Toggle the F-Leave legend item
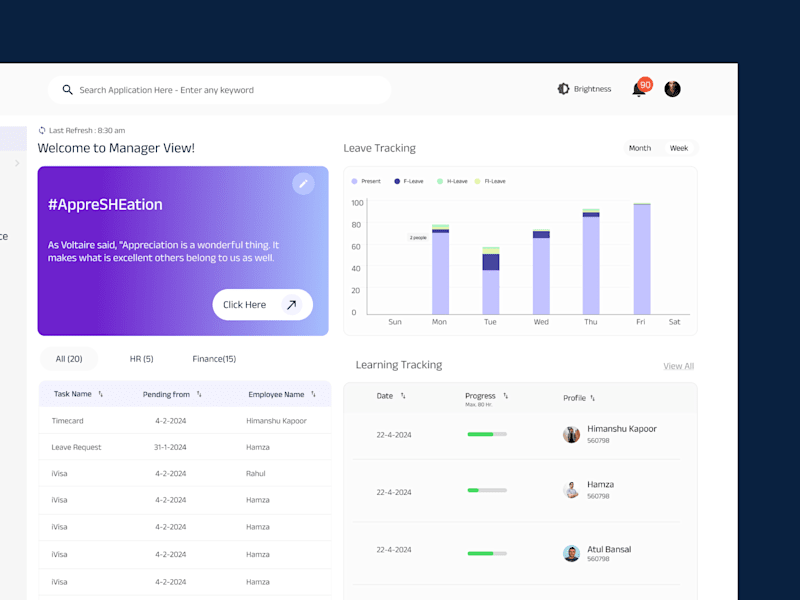This screenshot has width=800, height=600. tap(409, 181)
